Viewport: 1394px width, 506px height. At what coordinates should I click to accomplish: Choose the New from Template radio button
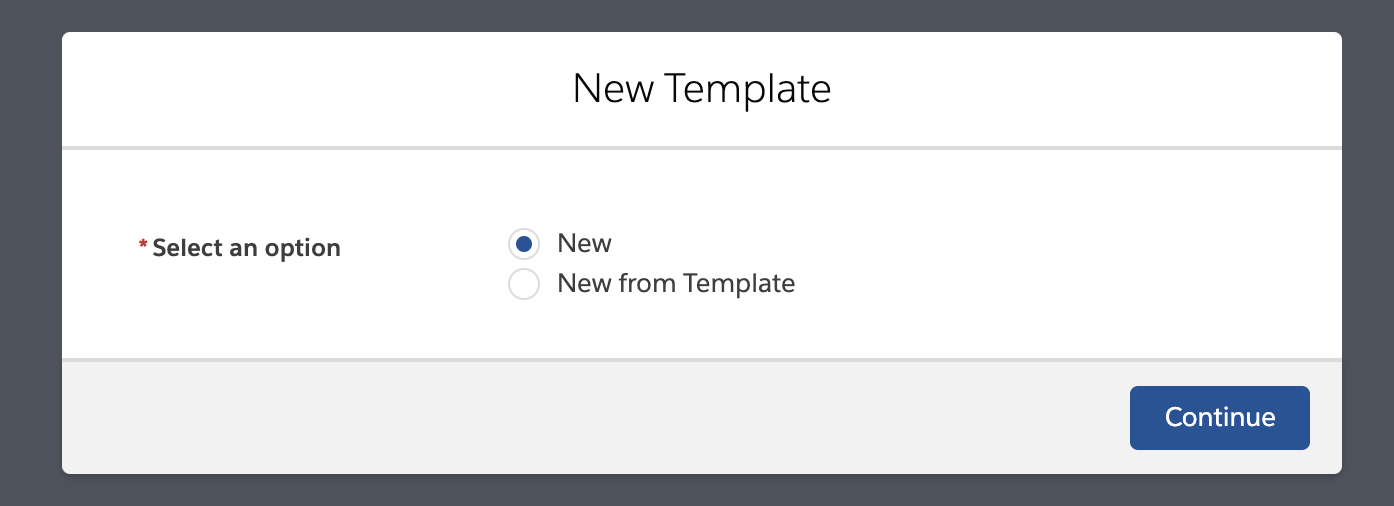coord(524,284)
